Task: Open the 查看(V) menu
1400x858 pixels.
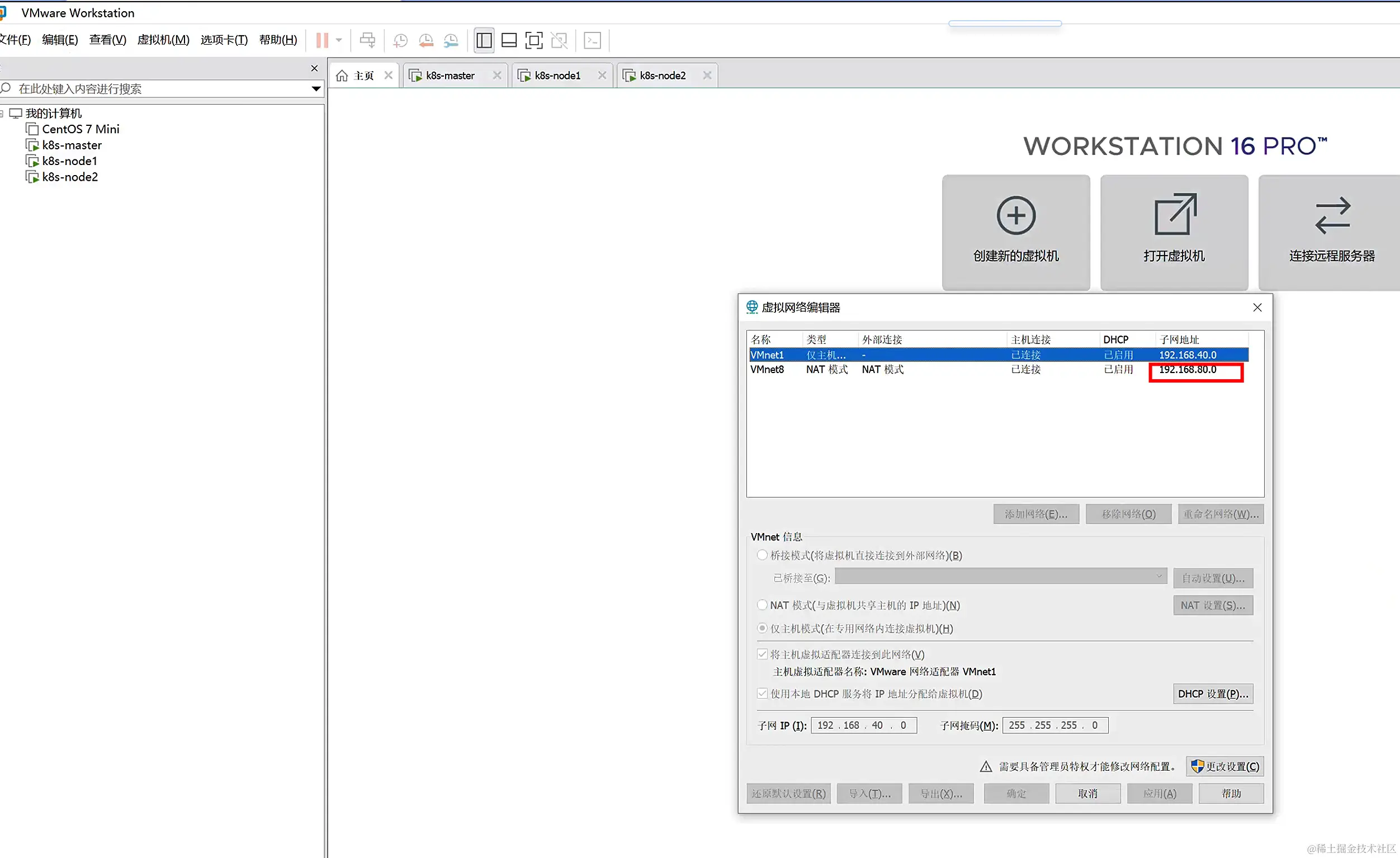Action: click(107, 40)
